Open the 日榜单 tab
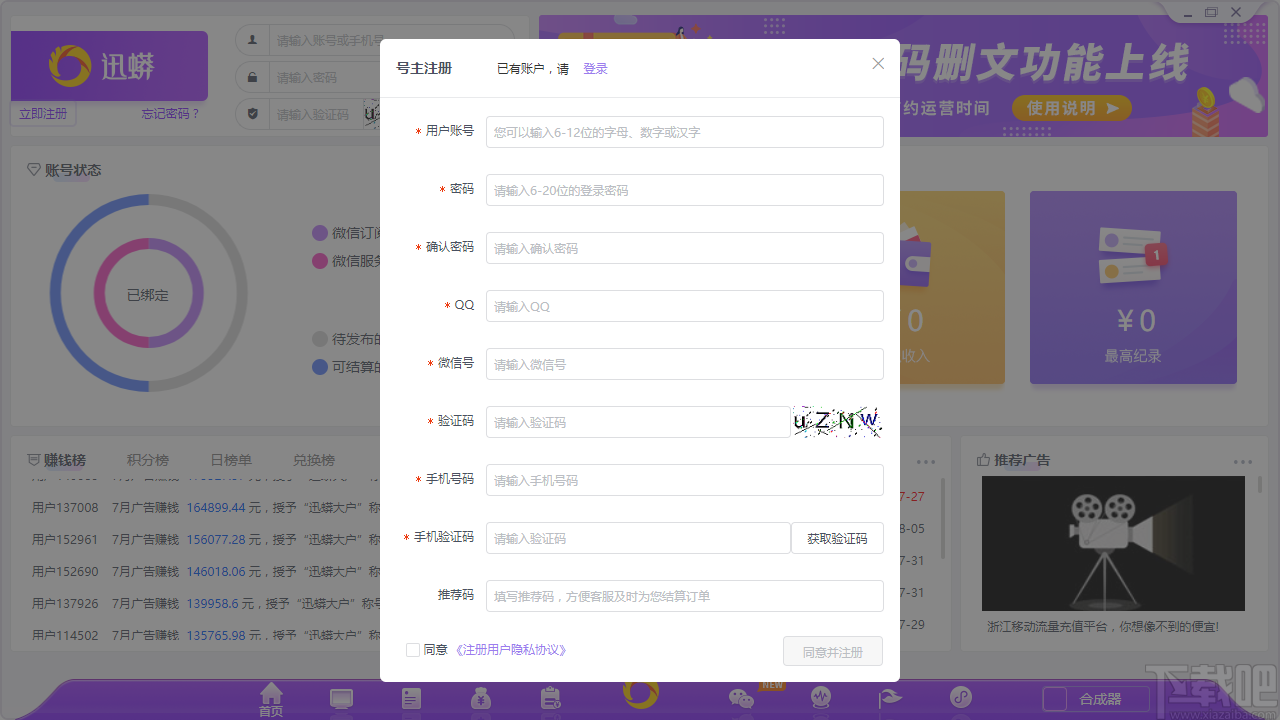Viewport: 1280px width, 720px height. click(x=231, y=460)
